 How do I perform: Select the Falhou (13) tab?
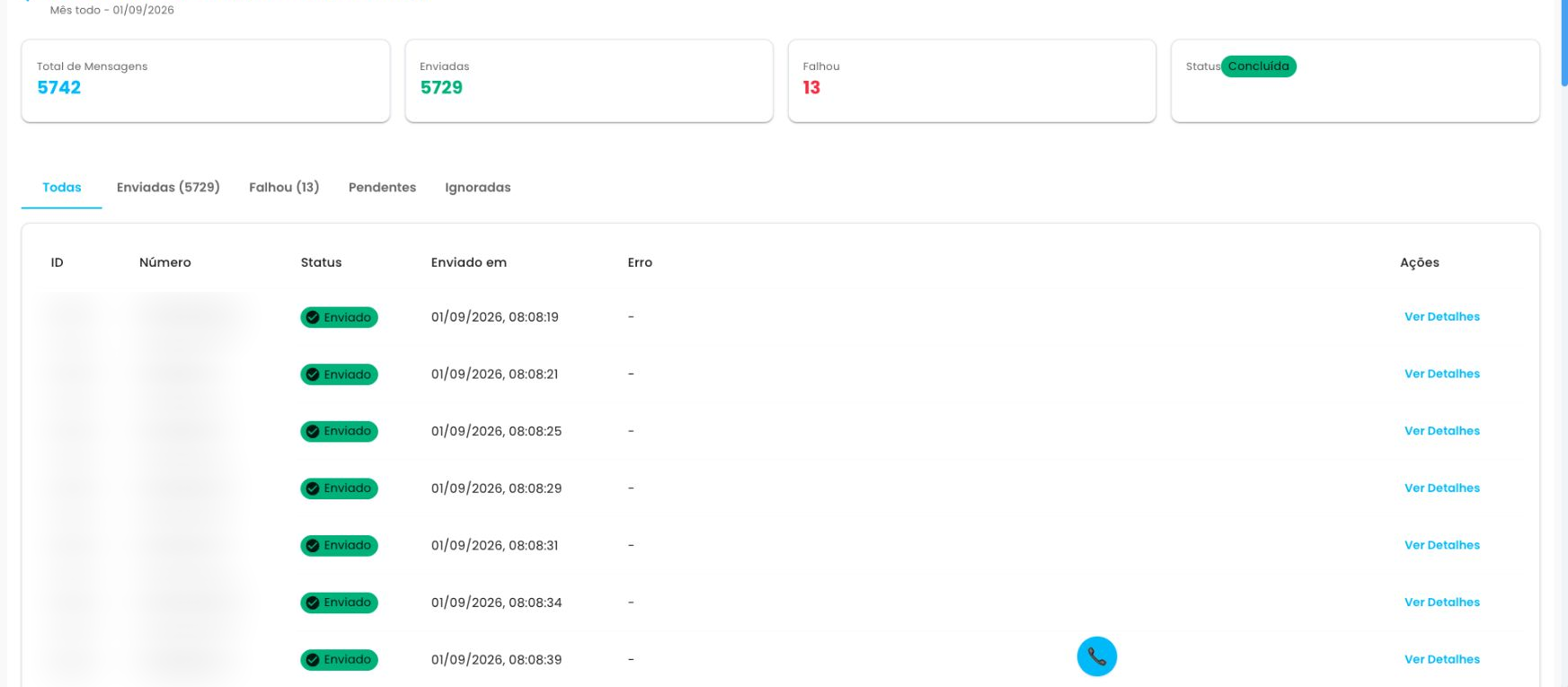(x=284, y=187)
